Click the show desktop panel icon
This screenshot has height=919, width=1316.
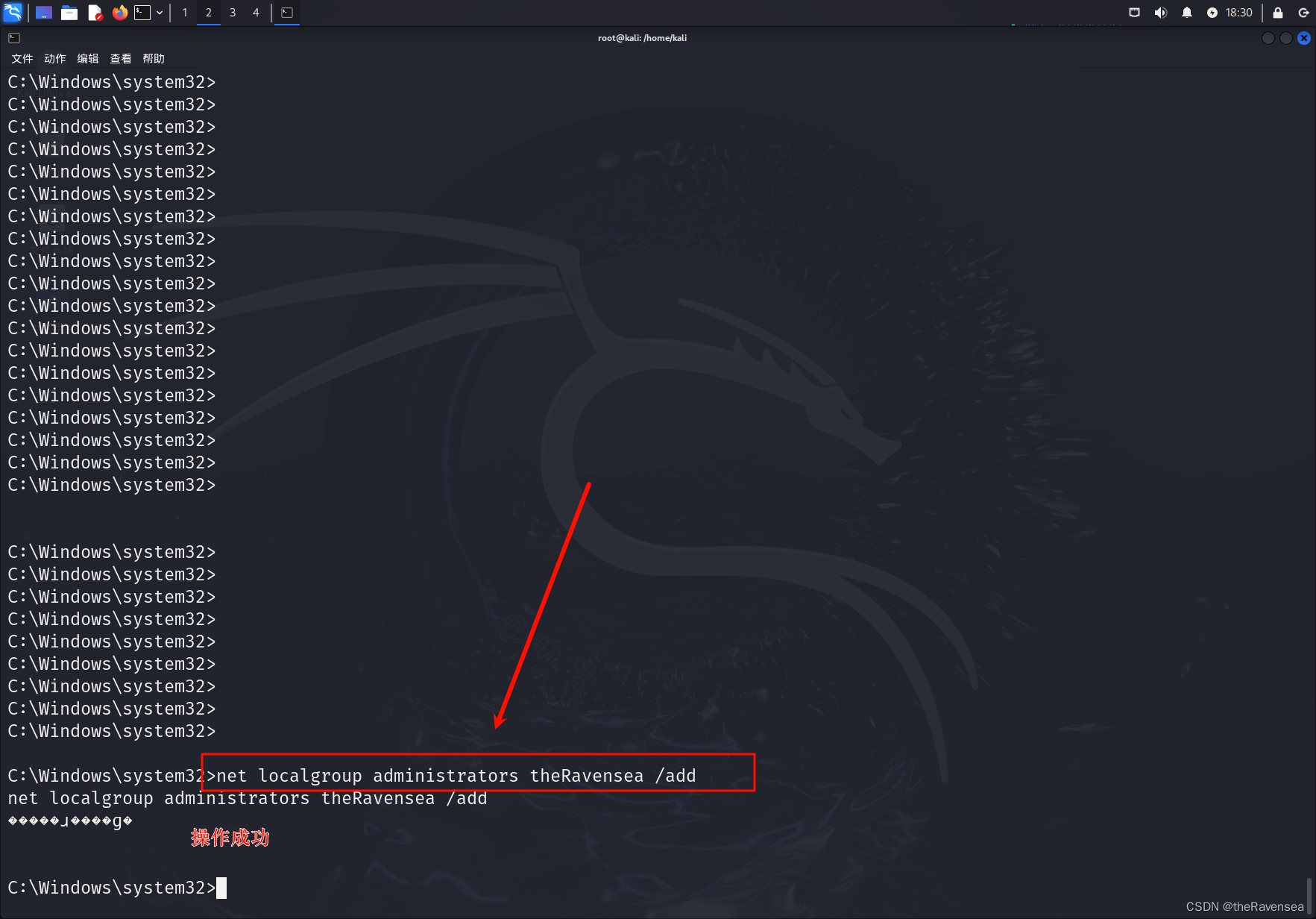click(44, 13)
